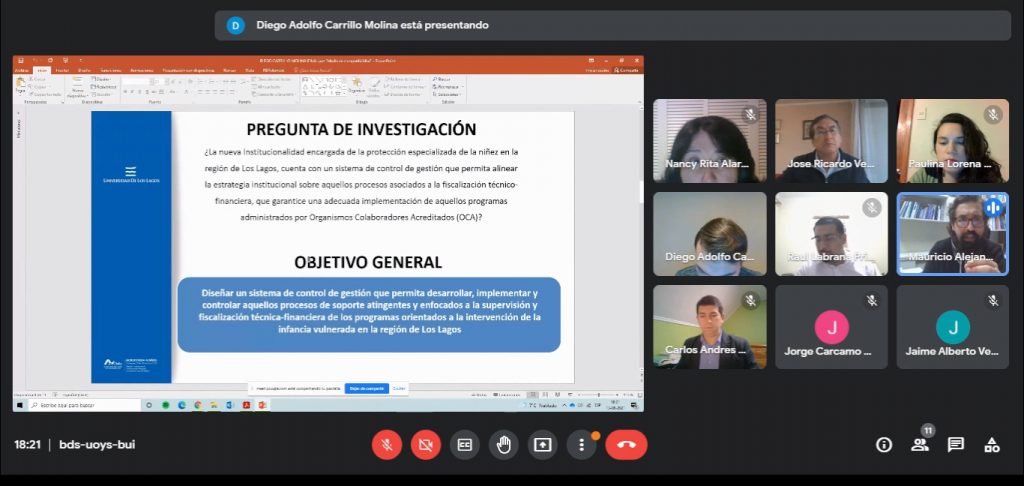Open meeting details info icon
Screen dimensions: 1024x486
coord(883,445)
